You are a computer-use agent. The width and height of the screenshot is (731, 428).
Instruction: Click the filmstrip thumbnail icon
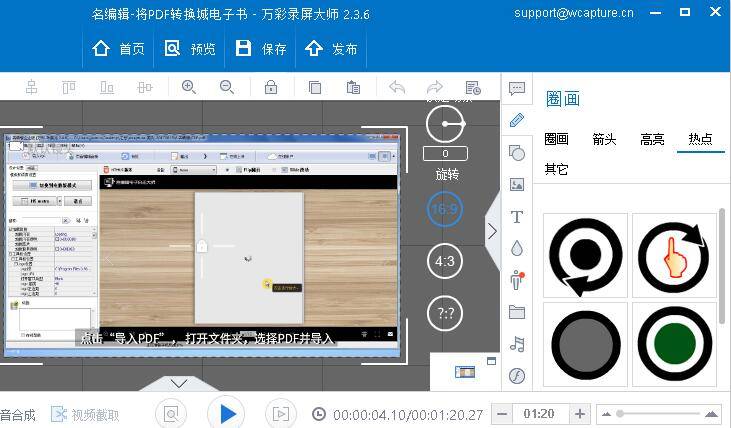[x=465, y=372]
